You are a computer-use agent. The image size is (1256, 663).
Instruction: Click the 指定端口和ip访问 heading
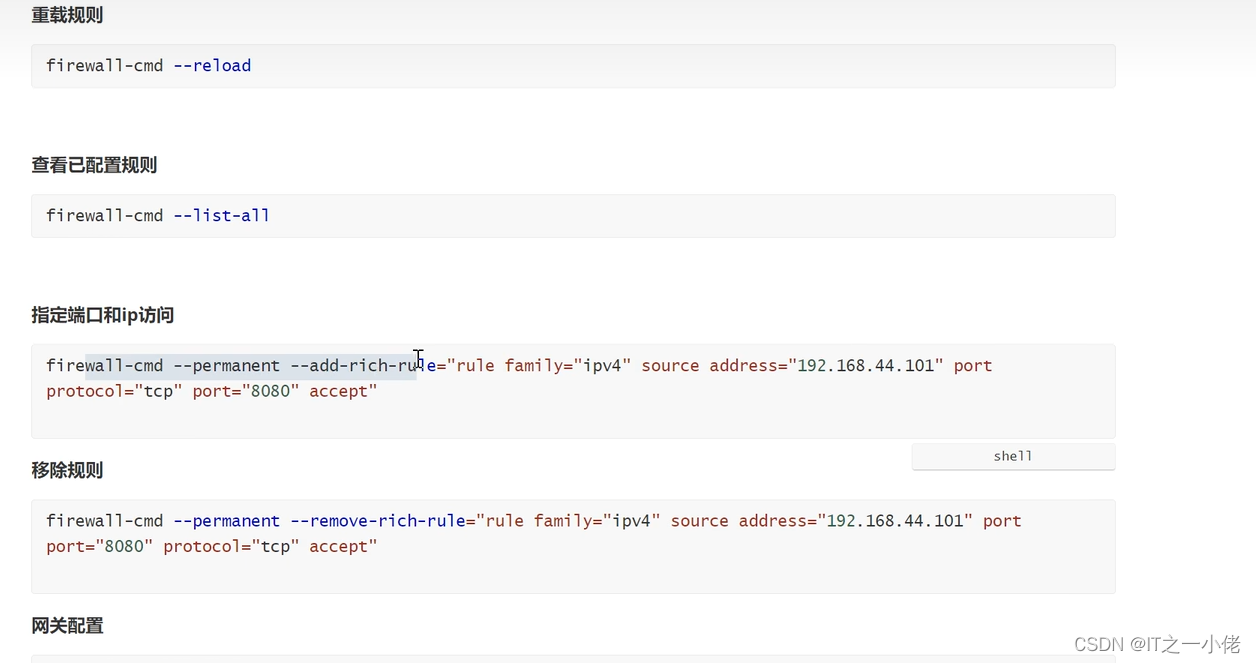coord(103,316)
